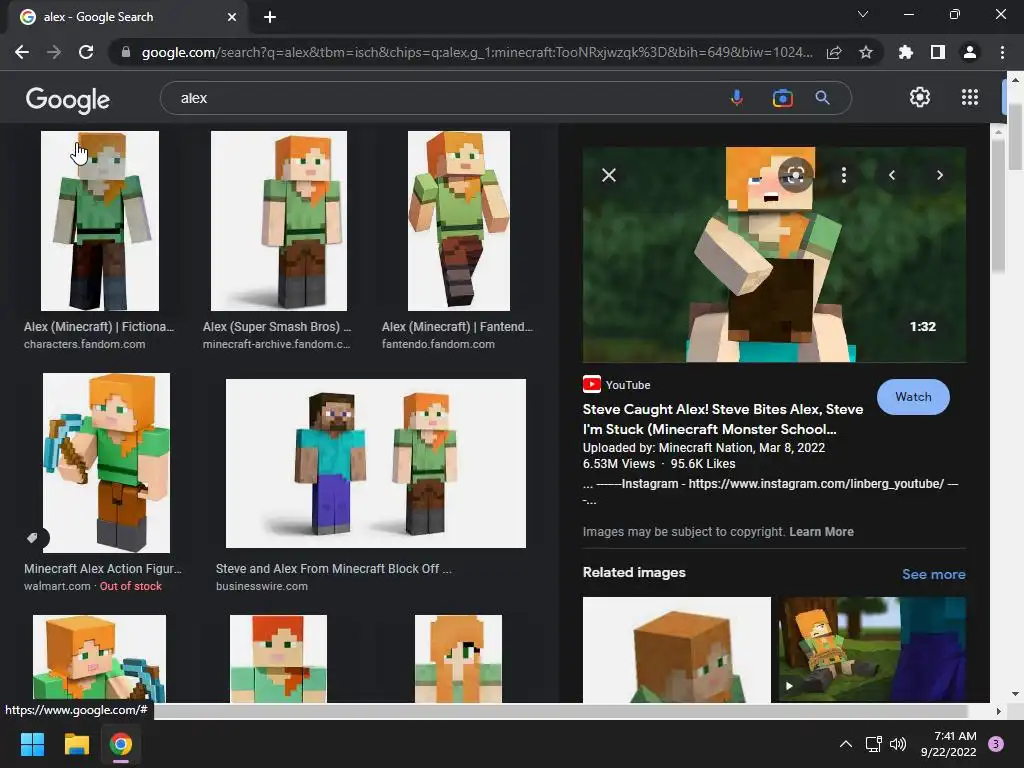Screen dimensions: 1024x768
Task: Open Minecraft Alex Action Figure image
Action: tap(106, 463)
